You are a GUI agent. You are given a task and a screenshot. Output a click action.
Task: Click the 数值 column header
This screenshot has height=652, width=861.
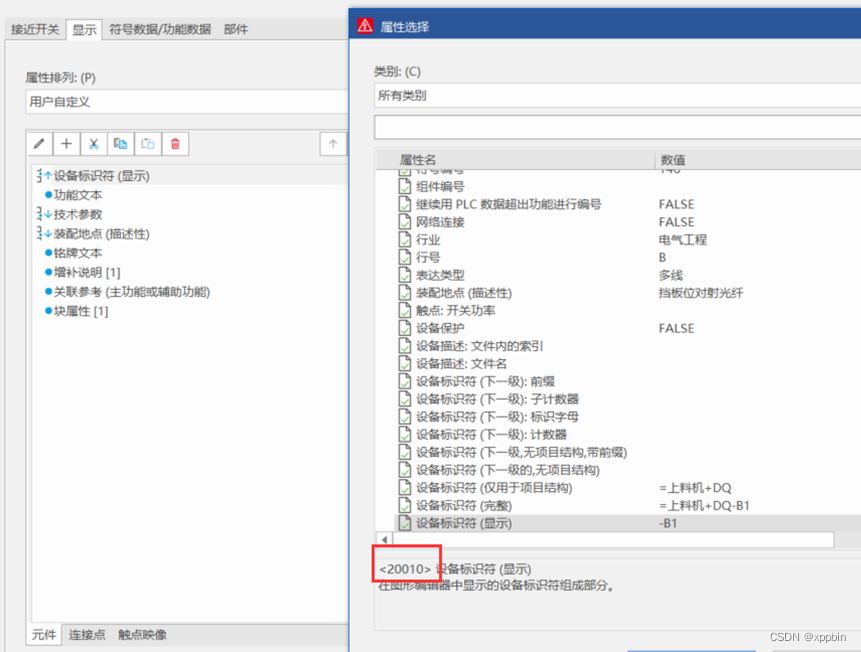(673, 160)
